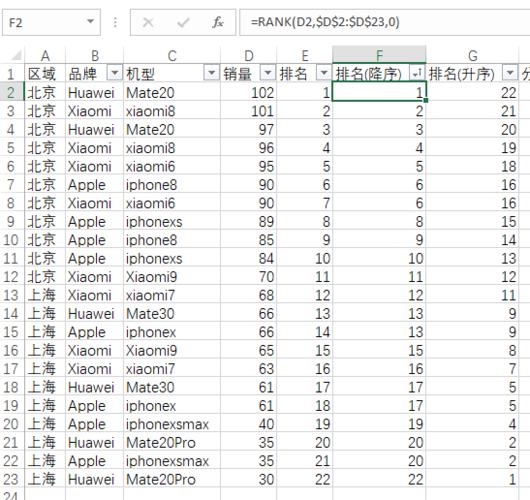Click cell D3 with value 101
This screenshot has width=530, height=500.
[x=248, y=111]
